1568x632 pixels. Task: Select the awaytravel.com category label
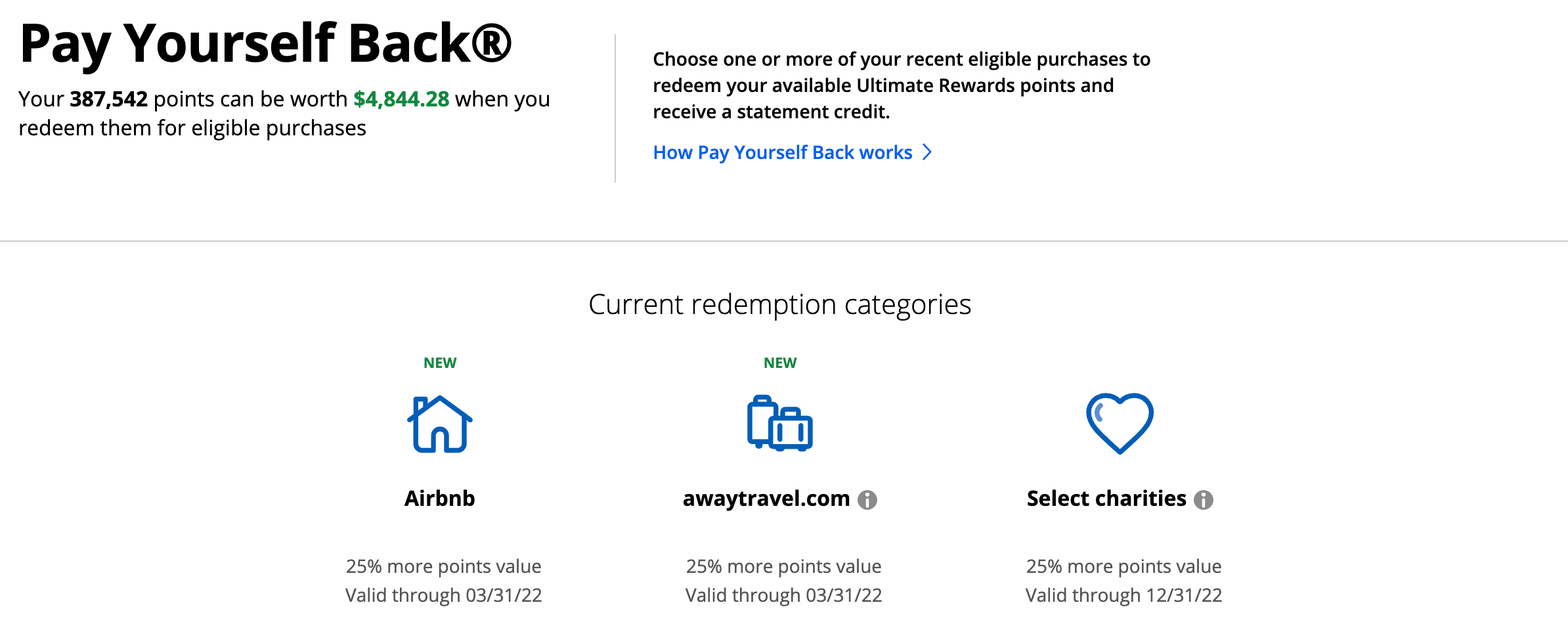click(x=766, y=499)
